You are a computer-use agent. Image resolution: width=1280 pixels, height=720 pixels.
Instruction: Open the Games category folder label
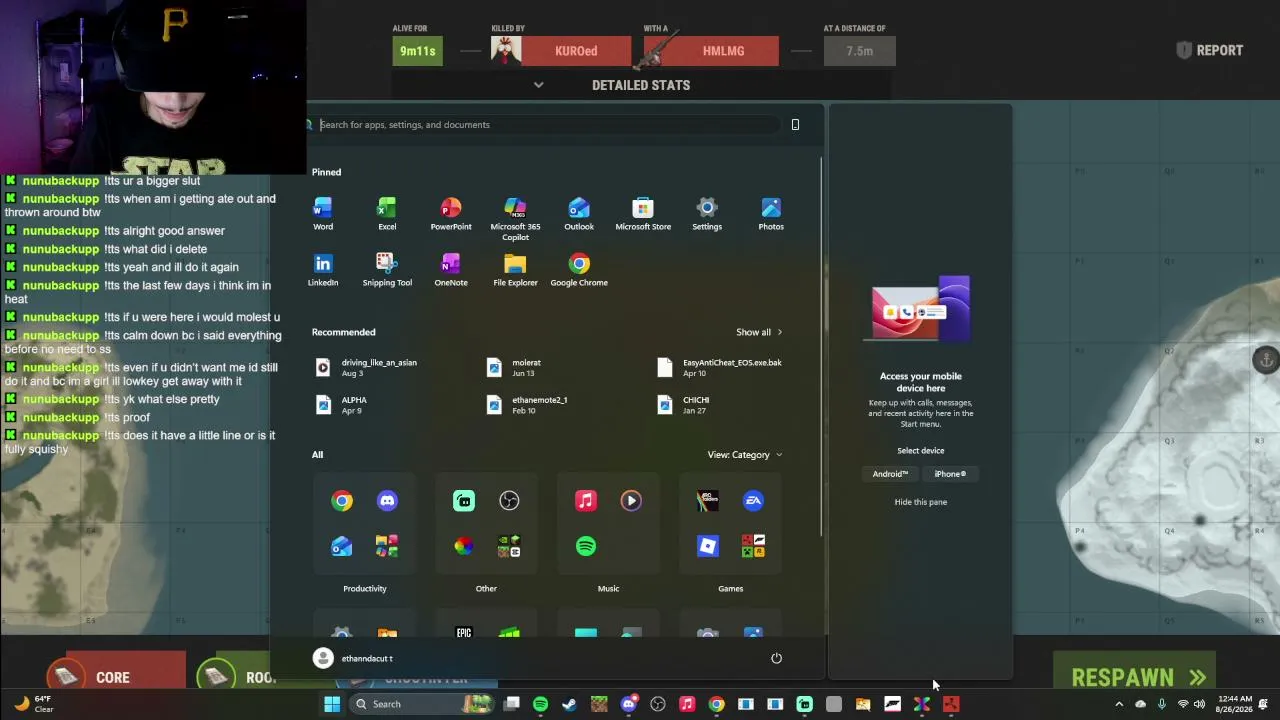click(x=731, y=589)
